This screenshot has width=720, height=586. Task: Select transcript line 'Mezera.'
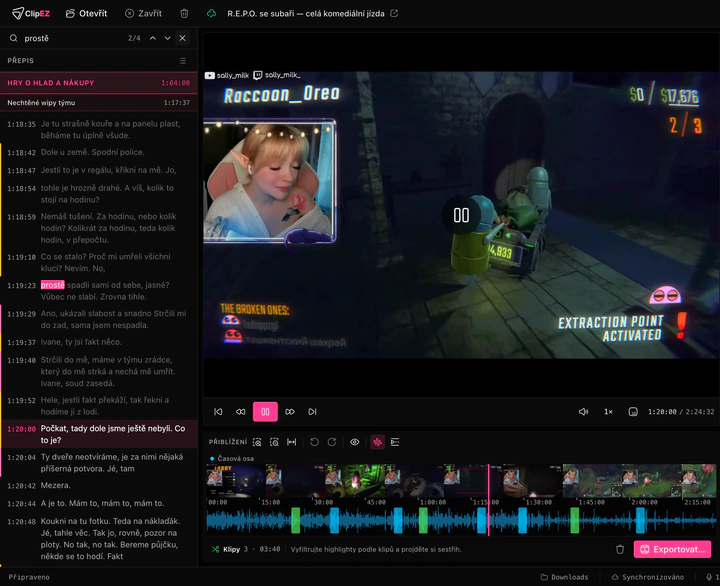tap(99, 485)
